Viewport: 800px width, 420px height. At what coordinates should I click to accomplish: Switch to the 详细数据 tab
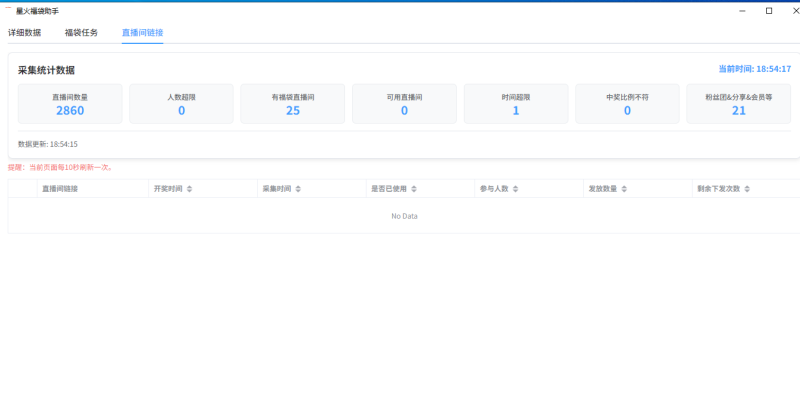point(25,33)
